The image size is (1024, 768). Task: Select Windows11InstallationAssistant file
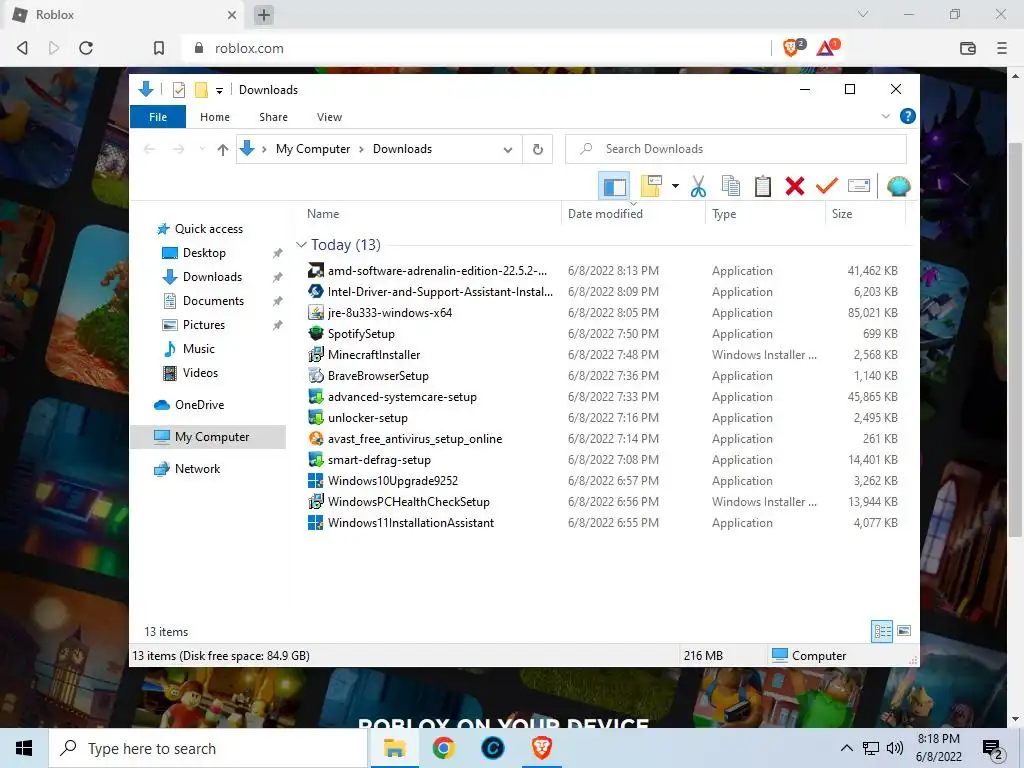click(410, 522)
